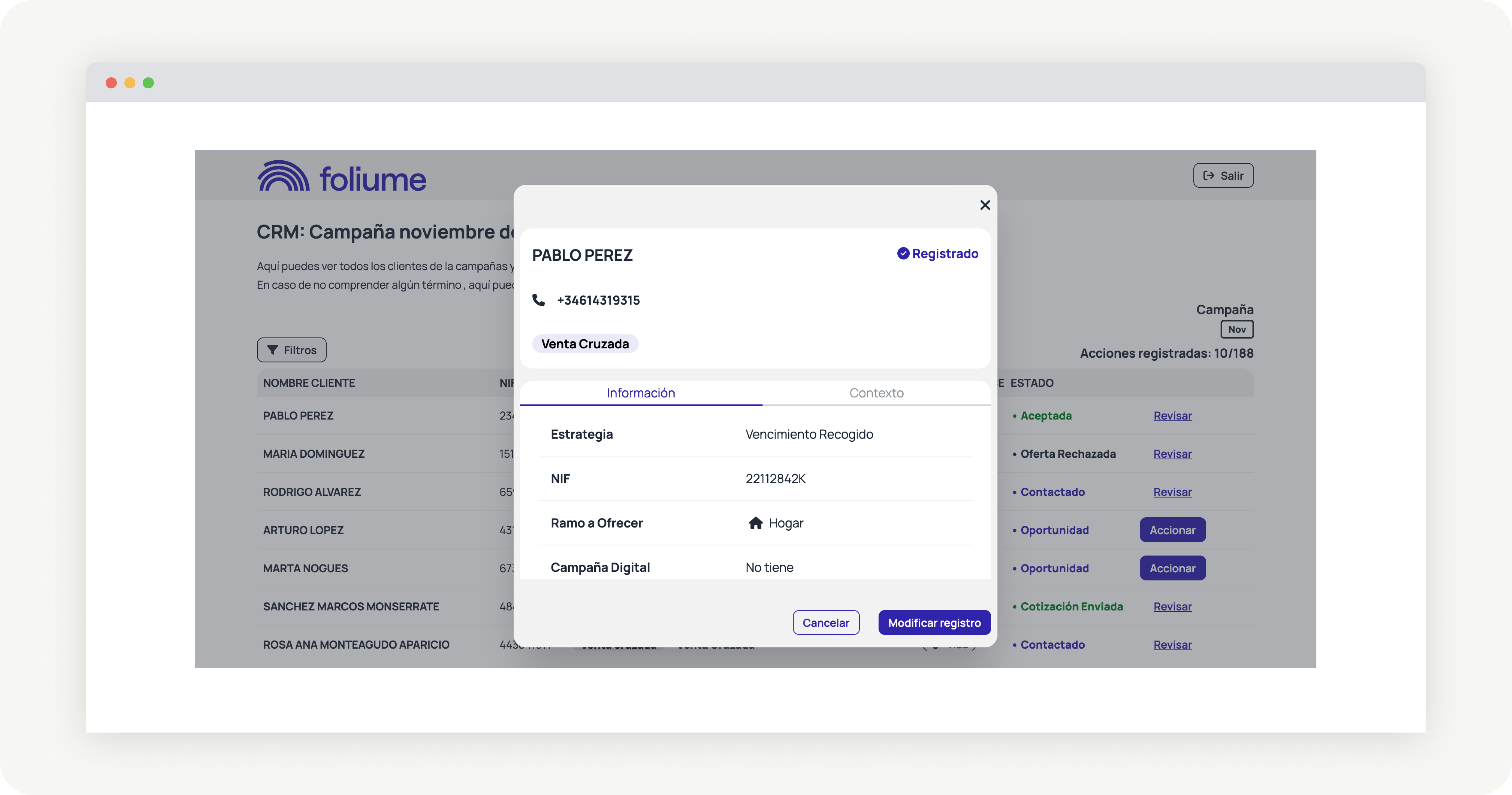1512x795 pixels.
Task: Select the Información tab
Action: coord(640,393)
